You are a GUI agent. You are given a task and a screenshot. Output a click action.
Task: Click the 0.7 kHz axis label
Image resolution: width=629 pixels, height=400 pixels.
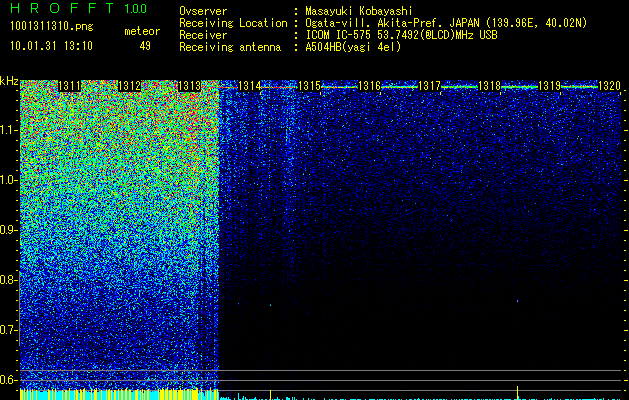click(x=9, y=330)
